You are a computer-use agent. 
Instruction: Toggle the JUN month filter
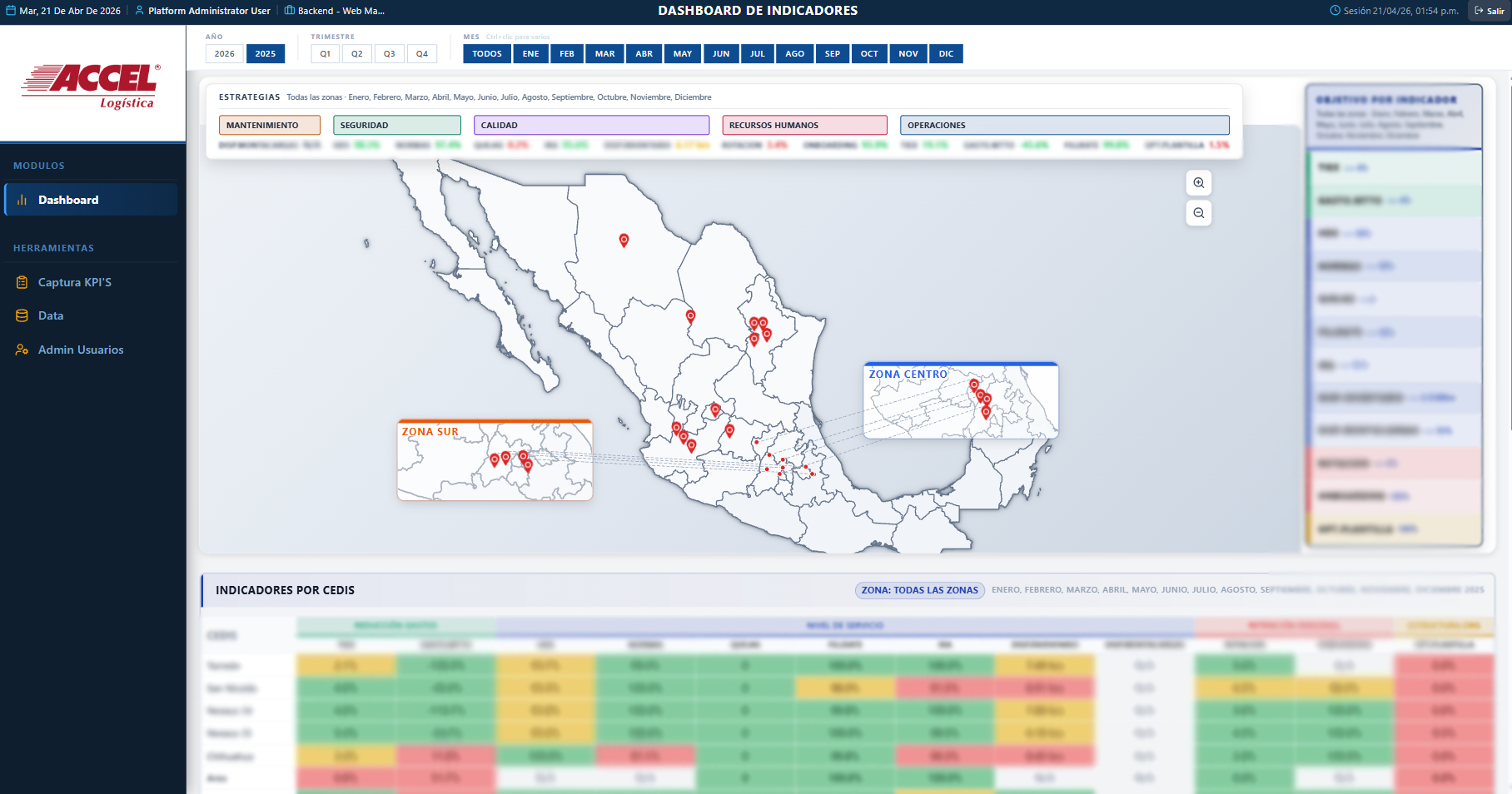pos(721,53)
